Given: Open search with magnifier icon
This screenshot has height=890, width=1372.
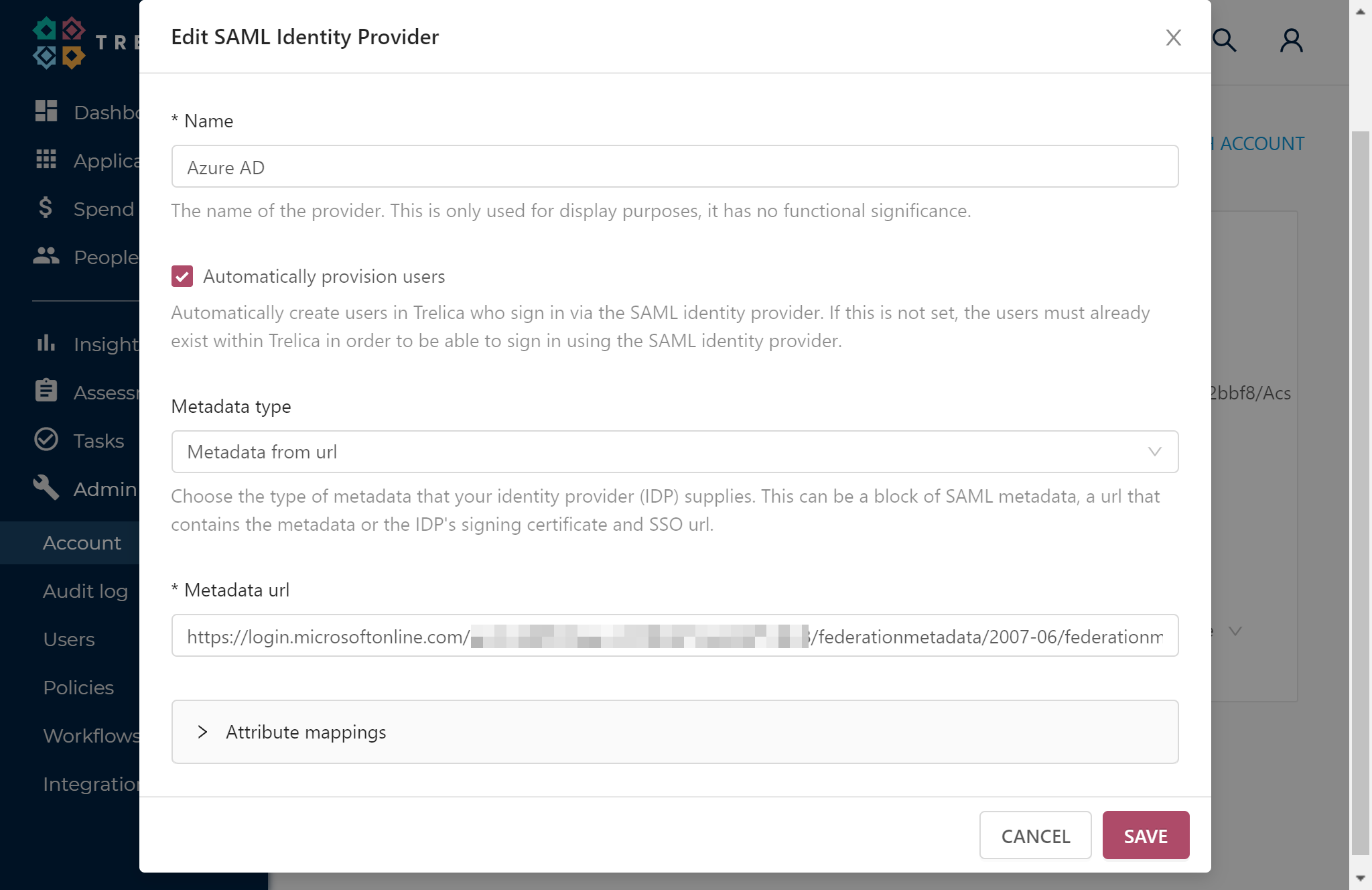Looking at the screenshot, I should coord(1225,40).
